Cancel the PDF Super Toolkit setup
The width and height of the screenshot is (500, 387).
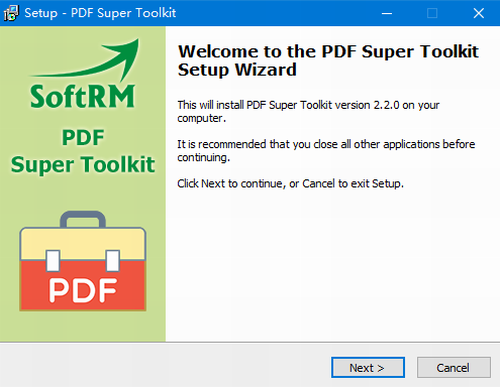(453, 367)
